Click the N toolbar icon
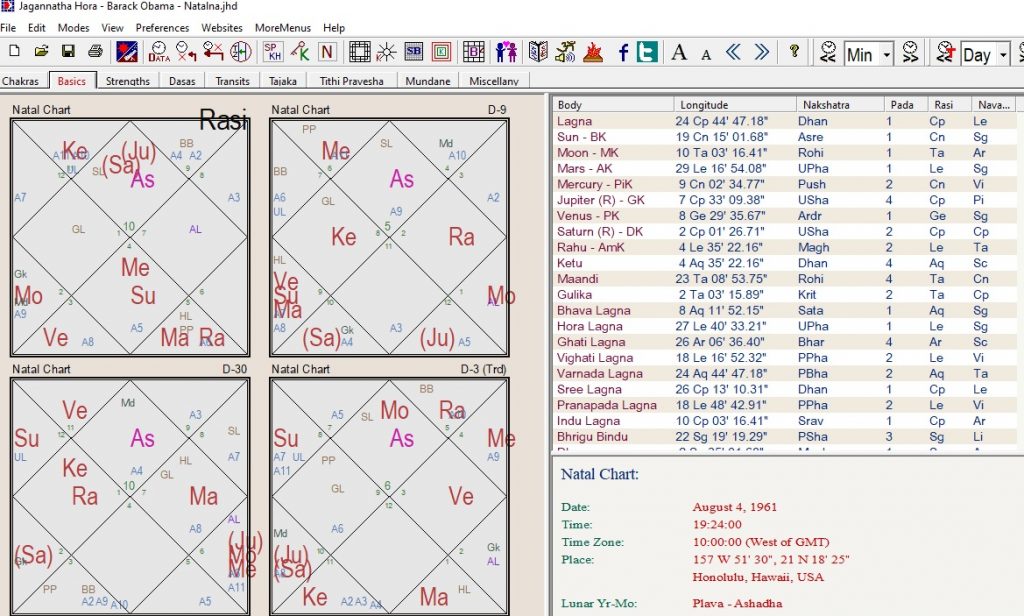 point(327,52)
